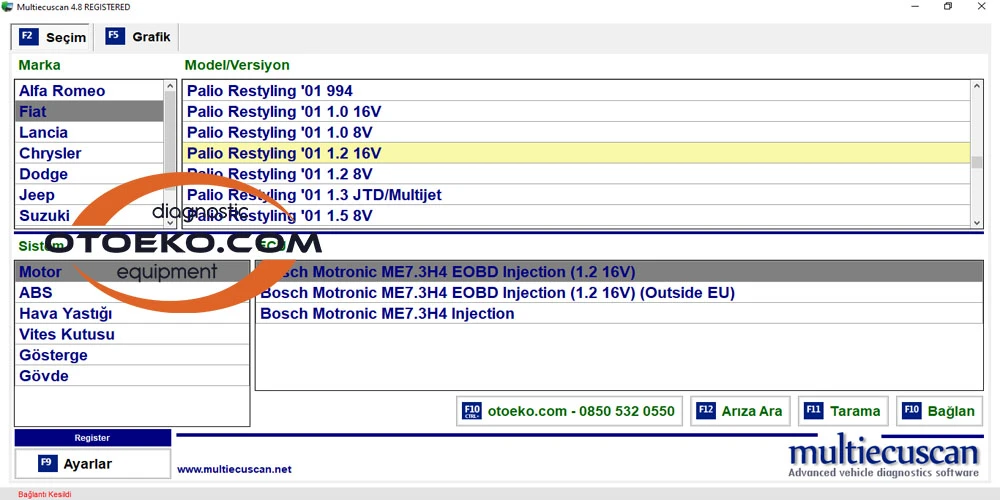Click the Marka list scroll down arrow

coord(170,223)
